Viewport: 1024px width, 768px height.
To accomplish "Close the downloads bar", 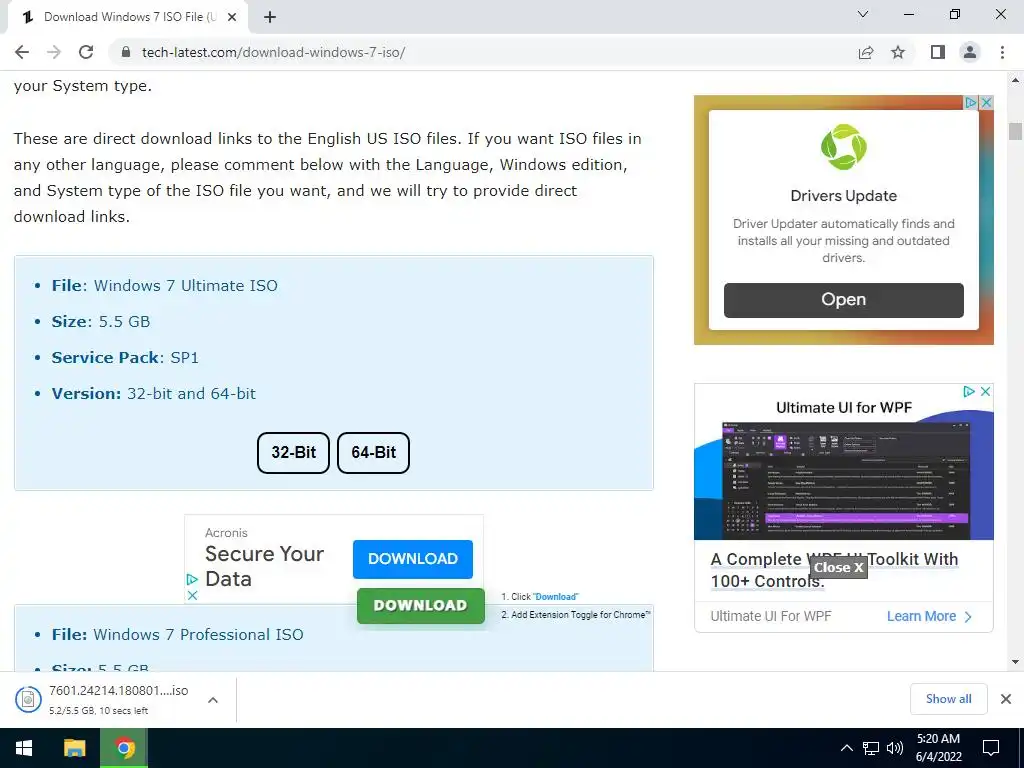I will click(x=1006, y=699).
